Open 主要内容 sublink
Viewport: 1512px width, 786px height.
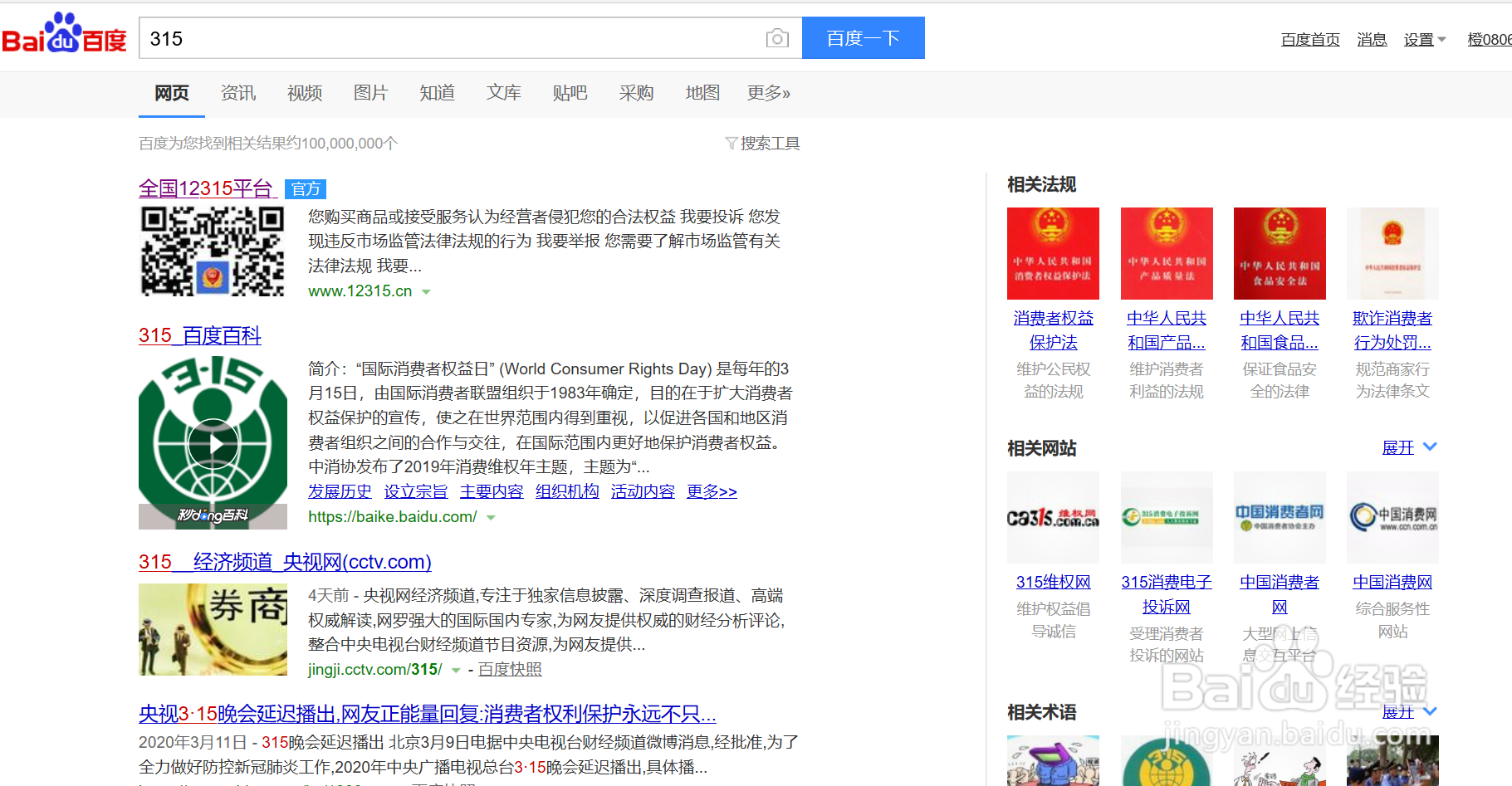492,491
